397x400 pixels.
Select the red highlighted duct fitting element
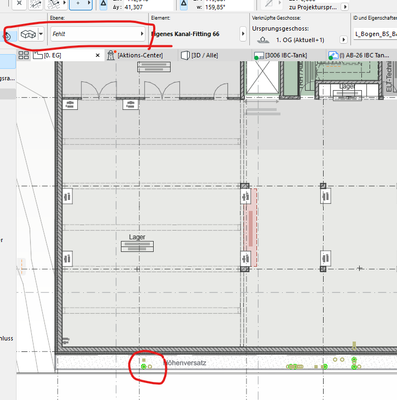[x=251, y=228]
